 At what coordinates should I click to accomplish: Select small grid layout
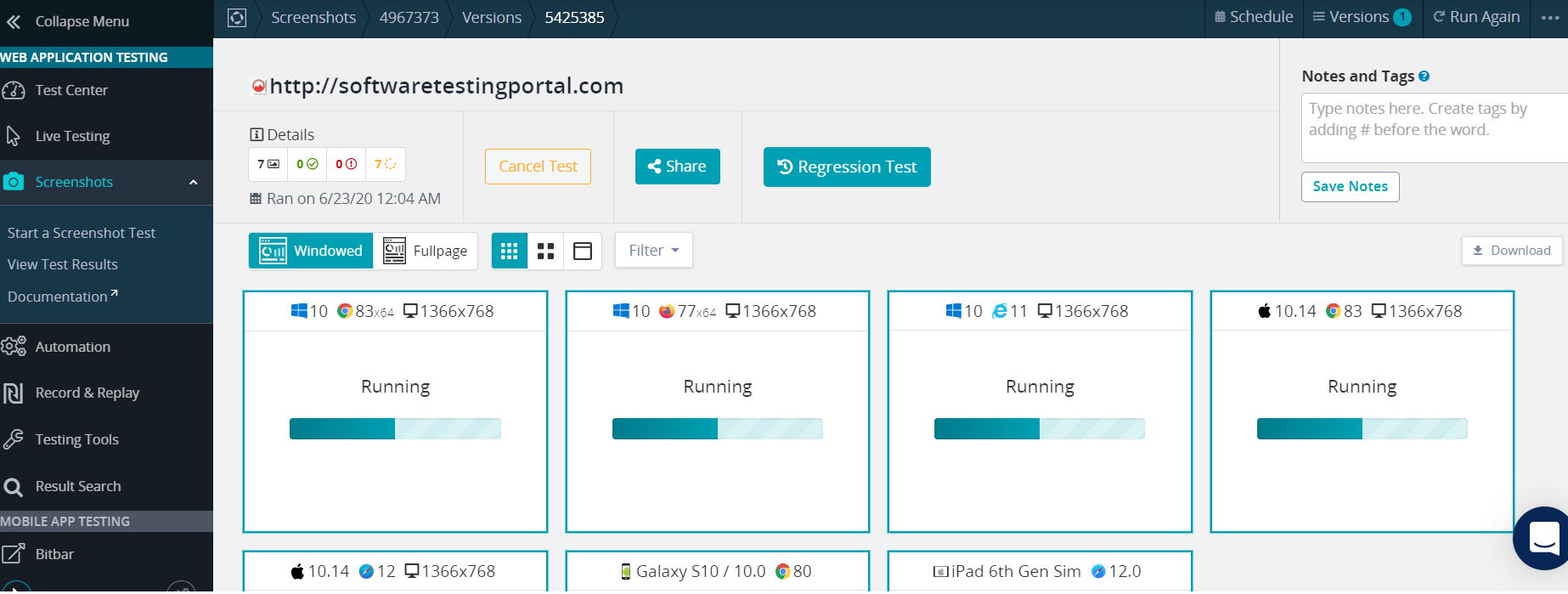point(510,251)
